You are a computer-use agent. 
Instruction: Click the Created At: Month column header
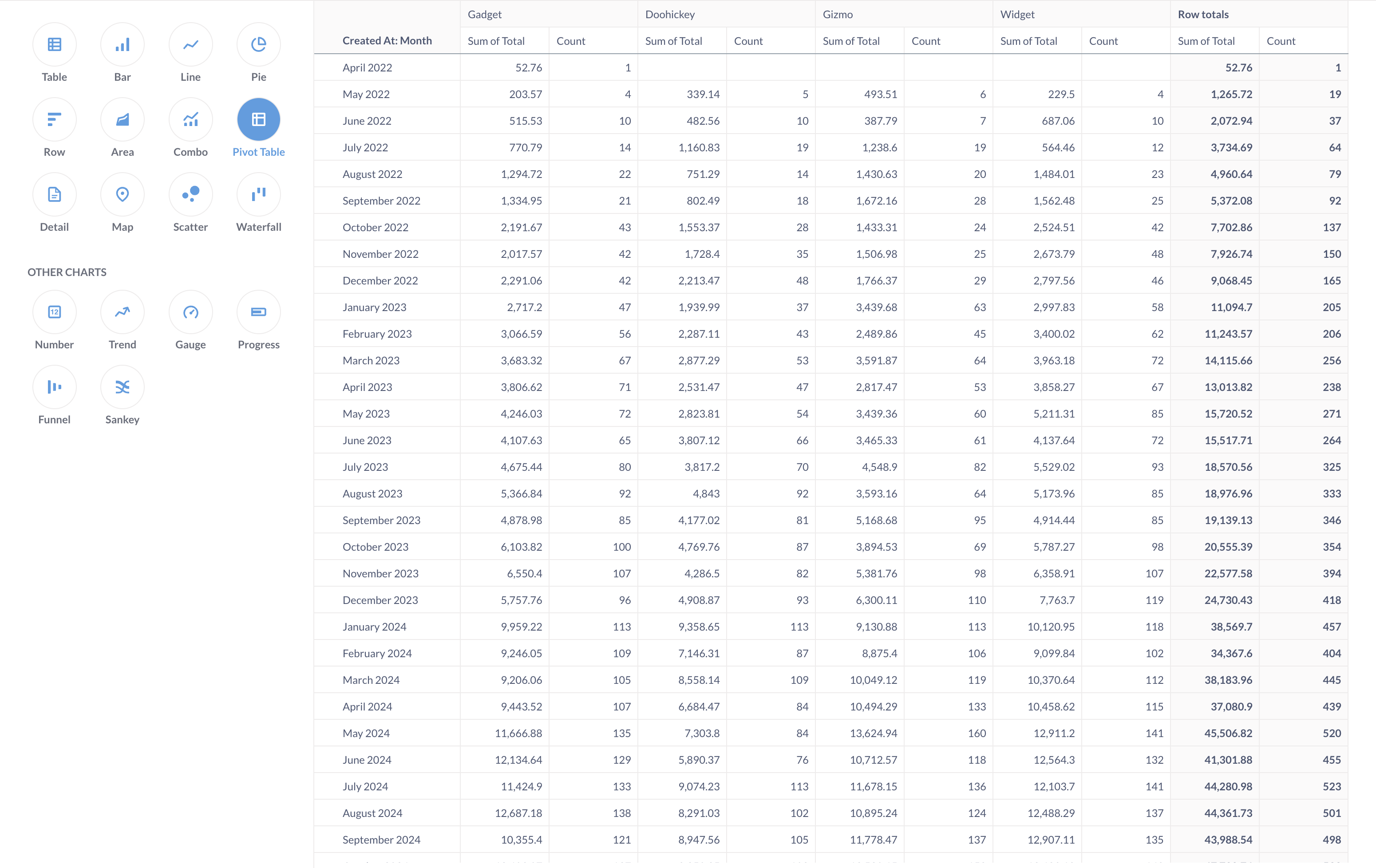point(387,40)
